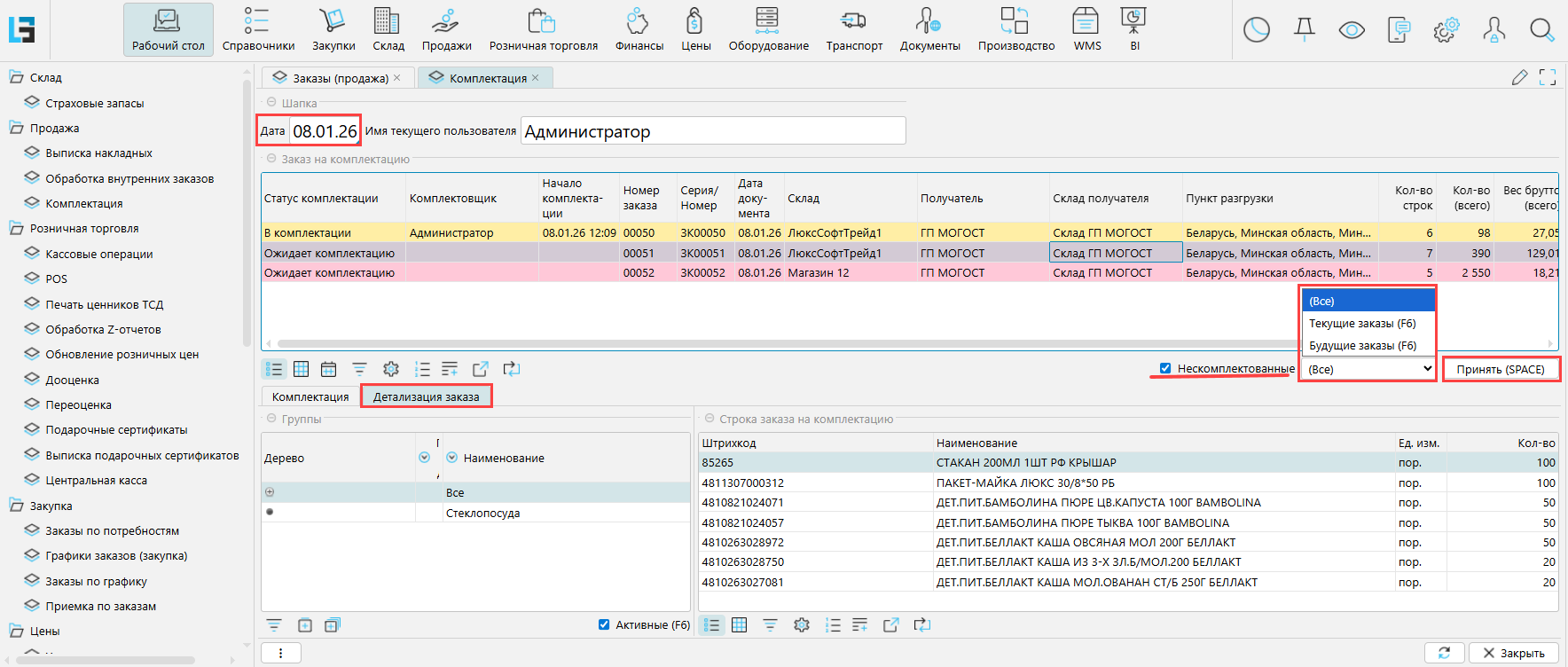Collapse the Склад folder in sidebar

[x=16, y=78]
